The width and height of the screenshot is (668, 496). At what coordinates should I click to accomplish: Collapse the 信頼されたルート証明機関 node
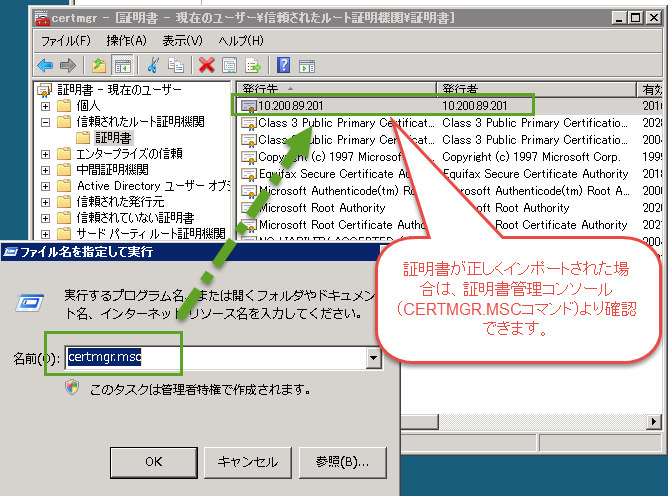[45, 122]
